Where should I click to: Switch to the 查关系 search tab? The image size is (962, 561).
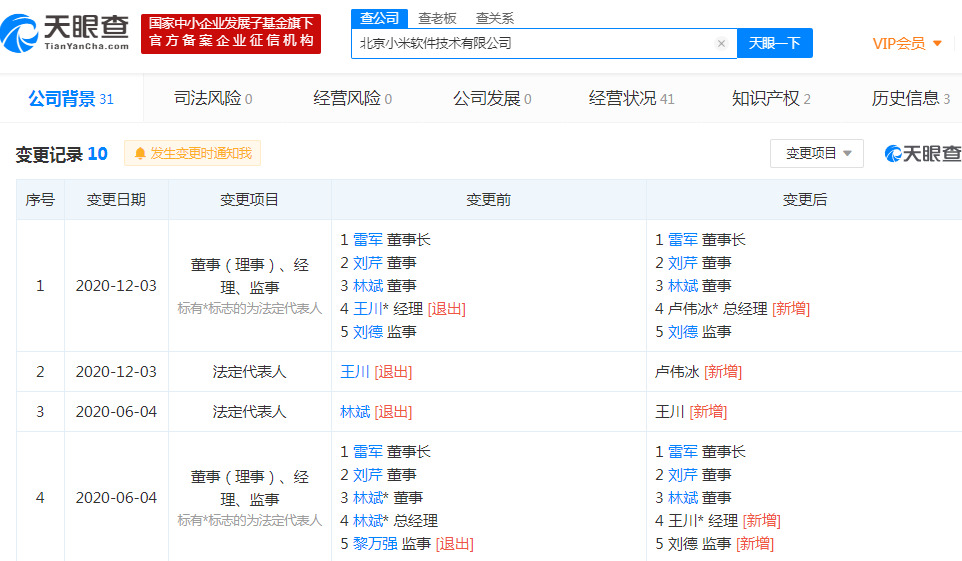pos(494,18)
